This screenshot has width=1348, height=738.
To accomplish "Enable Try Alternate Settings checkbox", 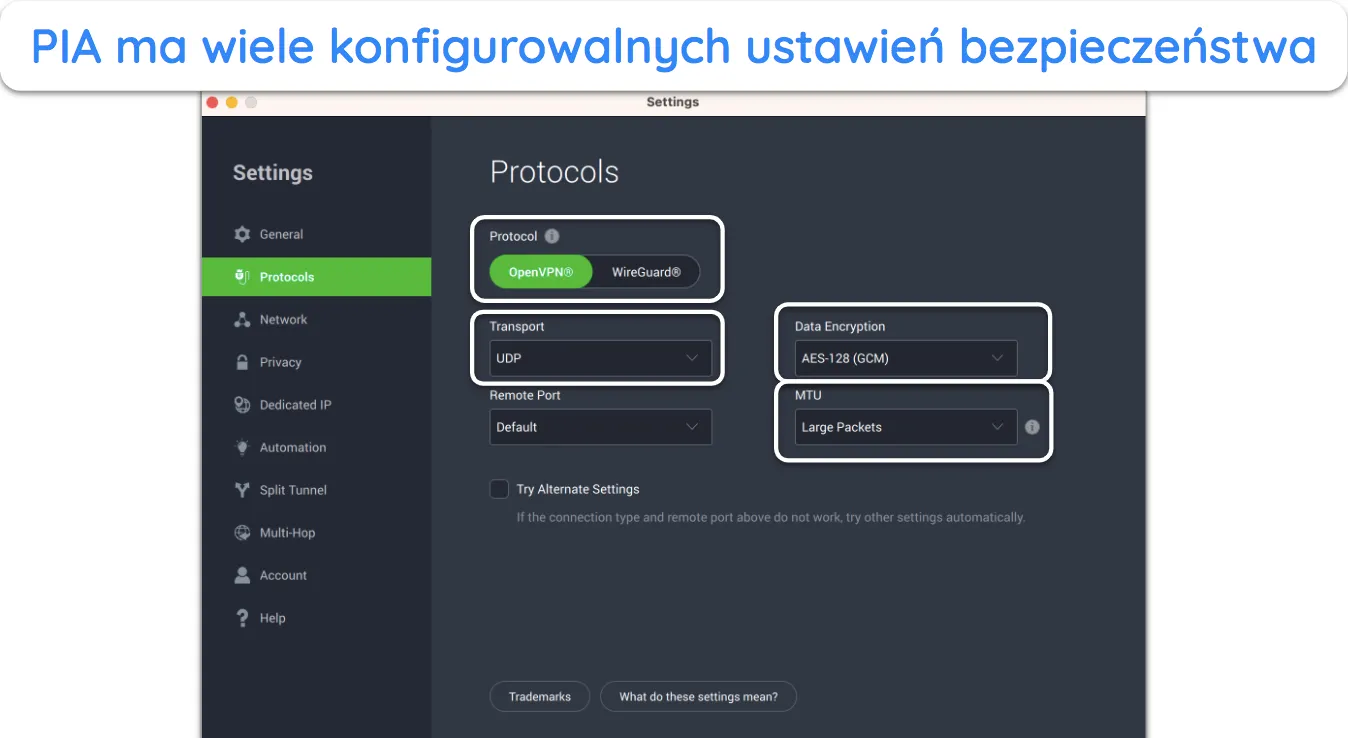I will tap(499, 489).
